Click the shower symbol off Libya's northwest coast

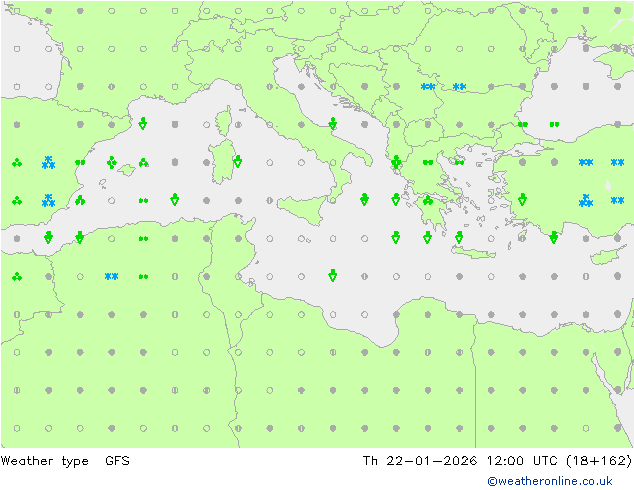[332, 276]
